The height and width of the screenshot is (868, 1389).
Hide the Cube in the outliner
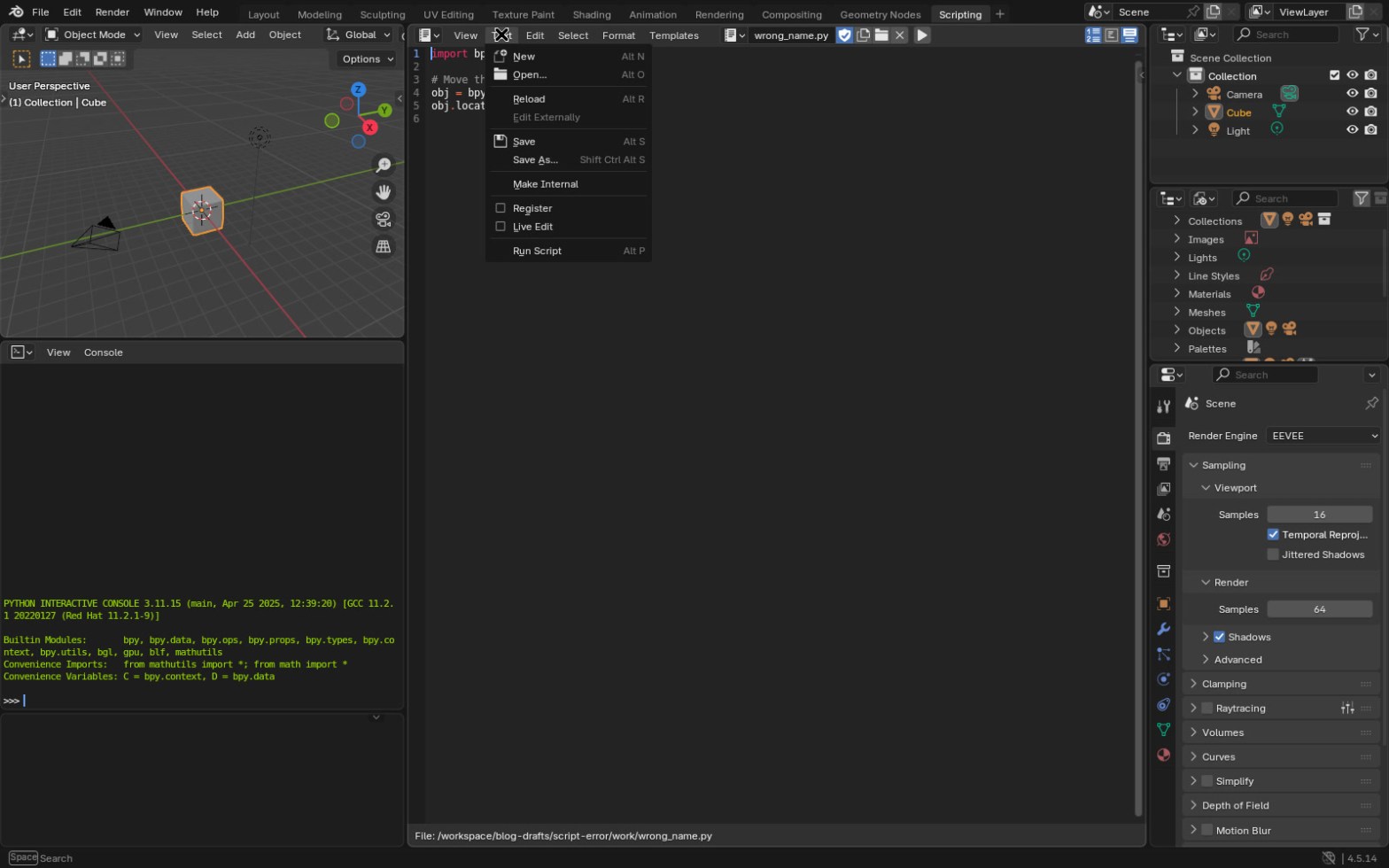click(x=1352, y=112)
